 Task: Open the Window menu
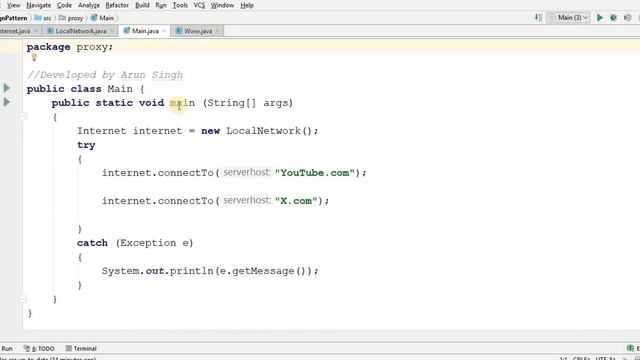point(222,5)
